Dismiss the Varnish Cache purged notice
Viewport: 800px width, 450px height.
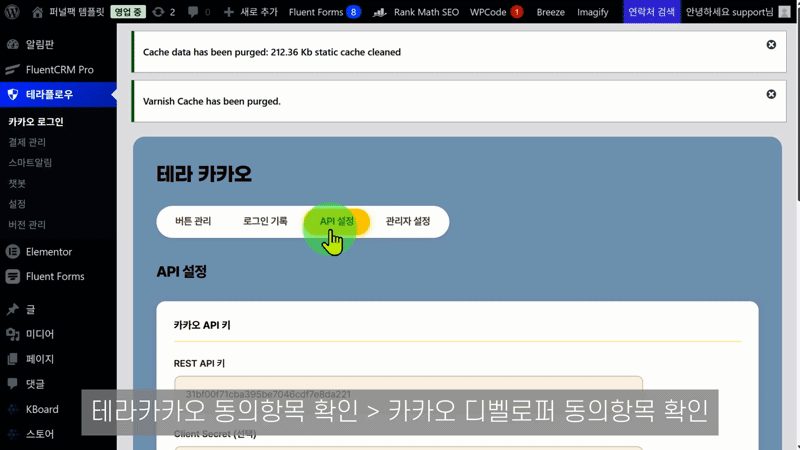pos(771,94)
